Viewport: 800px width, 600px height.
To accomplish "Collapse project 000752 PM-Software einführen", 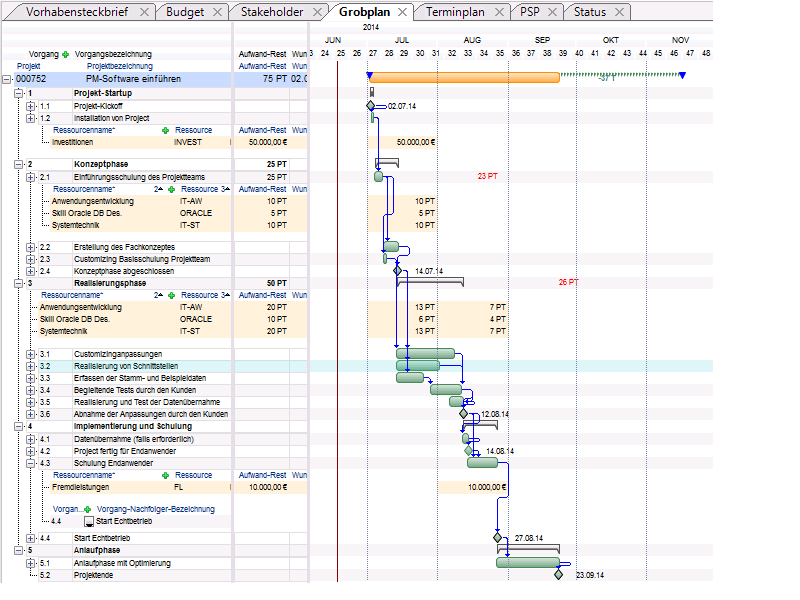I will pyautogui.click(x=7, y=79).
